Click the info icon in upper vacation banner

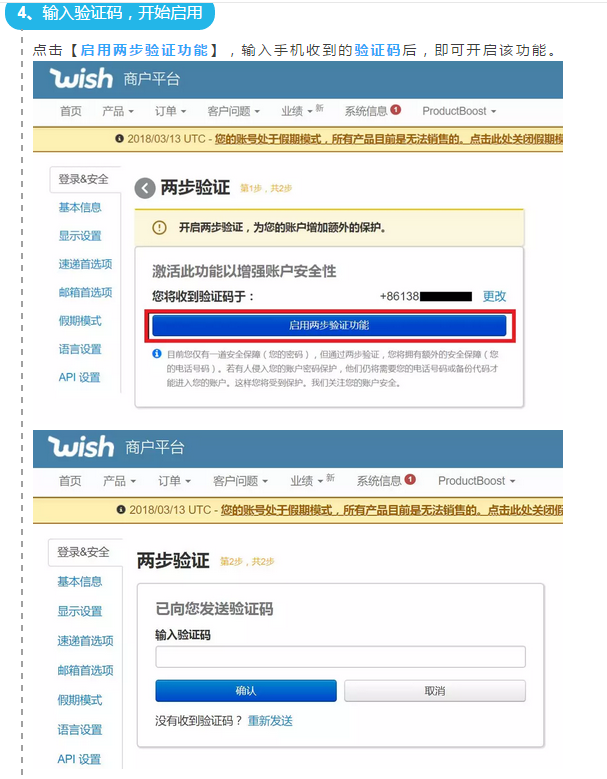click(x=119, y=139)
